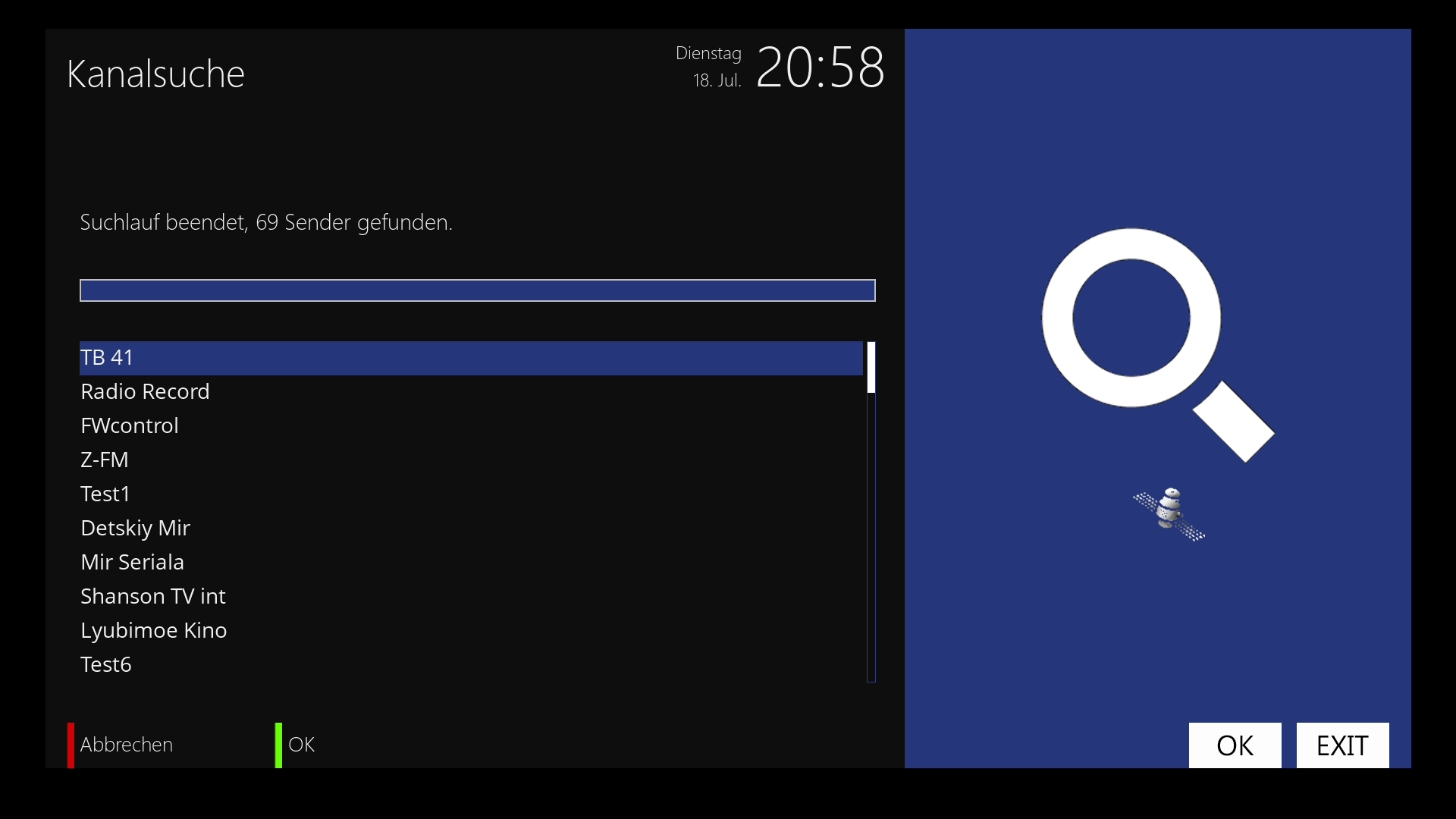Select Lyubimoe Kino in the list
Viewport: 1456px width, 819px height.
coord(471,631)
